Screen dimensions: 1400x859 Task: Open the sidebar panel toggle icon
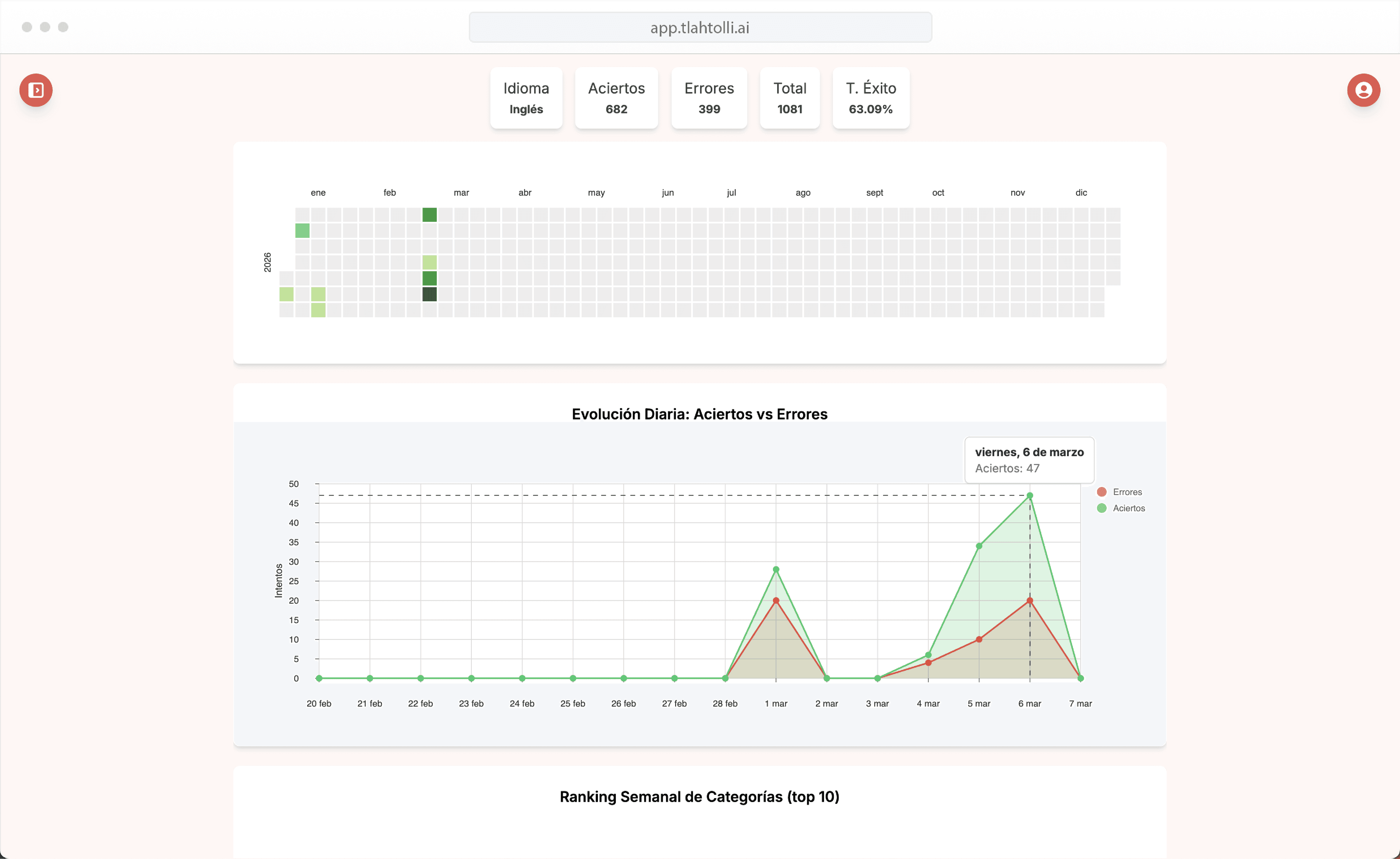click(x=36, y=90)
